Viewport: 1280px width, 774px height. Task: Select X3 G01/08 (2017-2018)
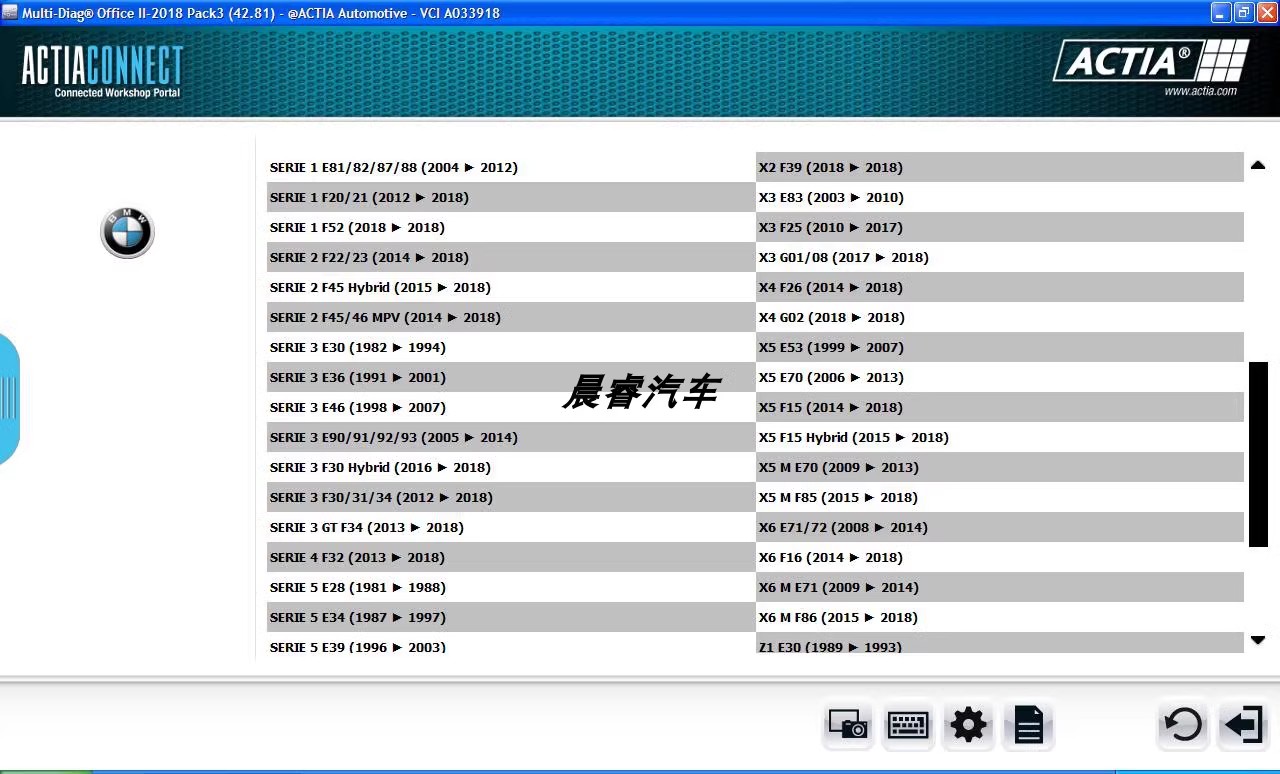tap(1000, 257)
